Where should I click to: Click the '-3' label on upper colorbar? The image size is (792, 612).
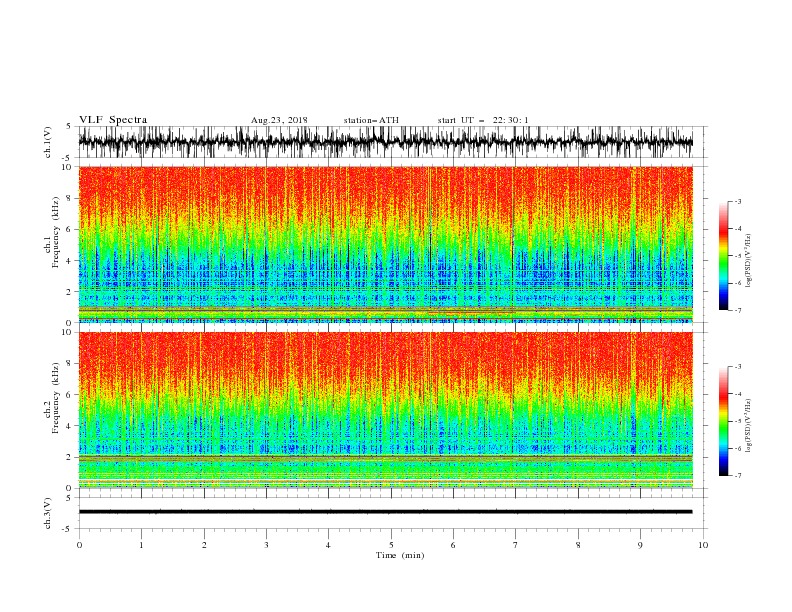(x=737, y=201)
